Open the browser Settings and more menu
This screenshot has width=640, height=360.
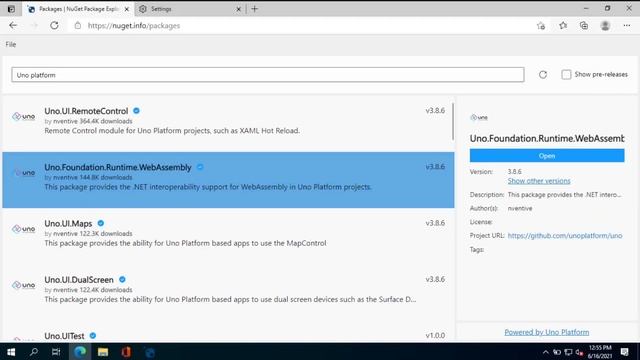point(627,25)
